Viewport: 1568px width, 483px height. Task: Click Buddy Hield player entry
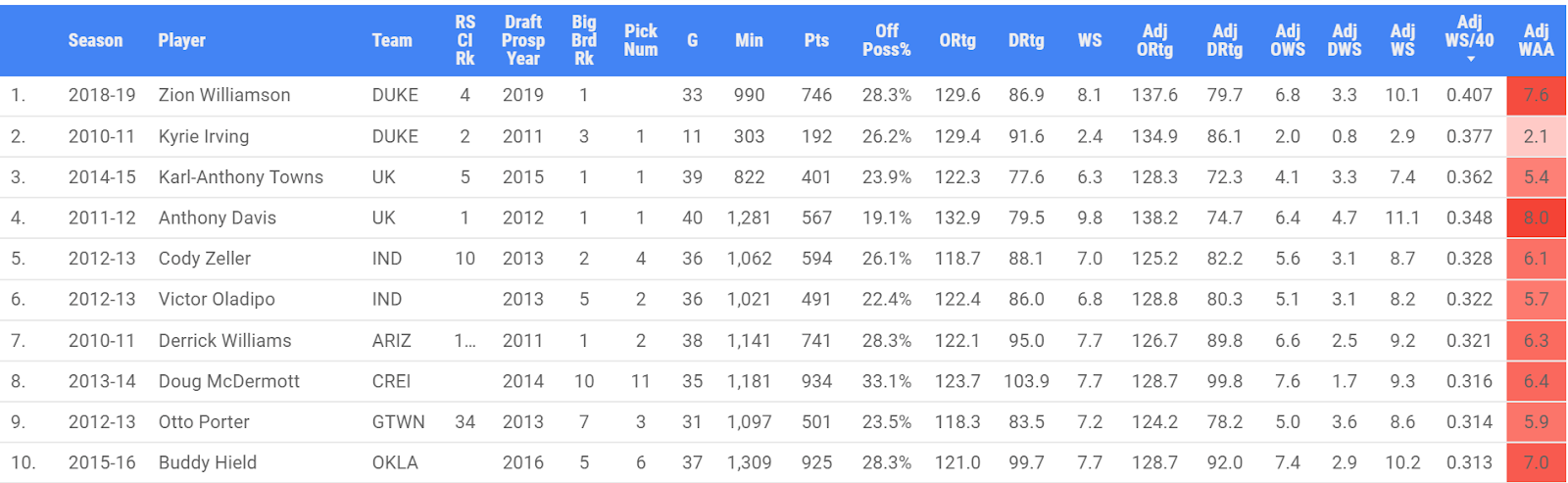pyautogui.click(x=208, y=462)
